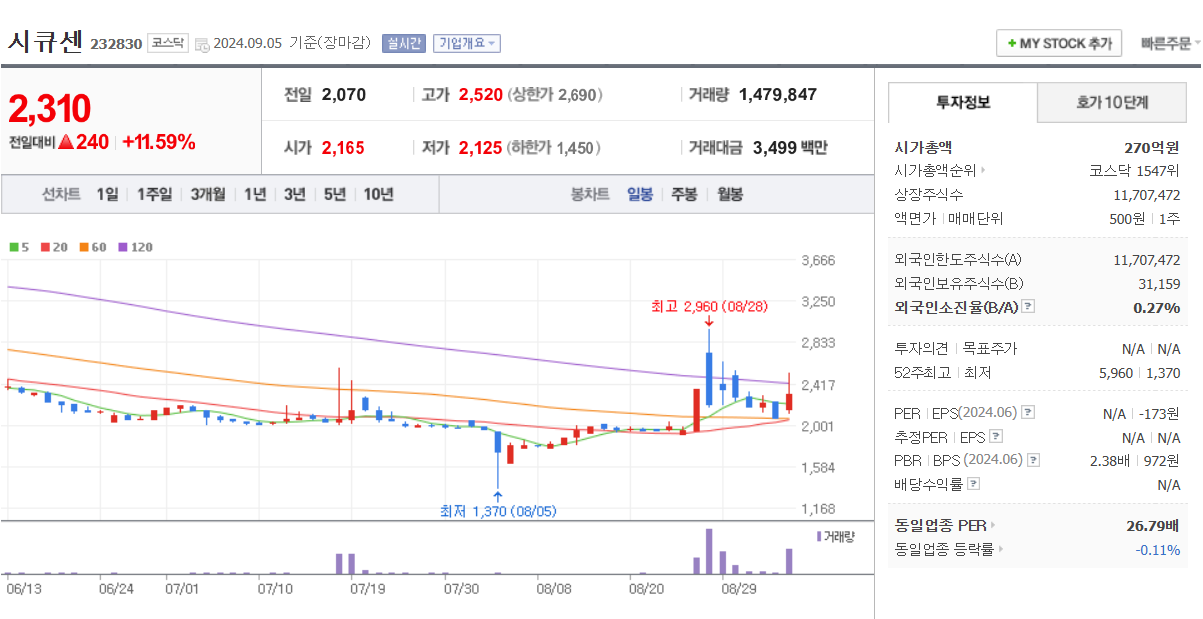Image resolution: width=1203 pixels, height=619 pixels.
Task: Expand the 시가총액순위 arrow
Action: tap(983, 171)
